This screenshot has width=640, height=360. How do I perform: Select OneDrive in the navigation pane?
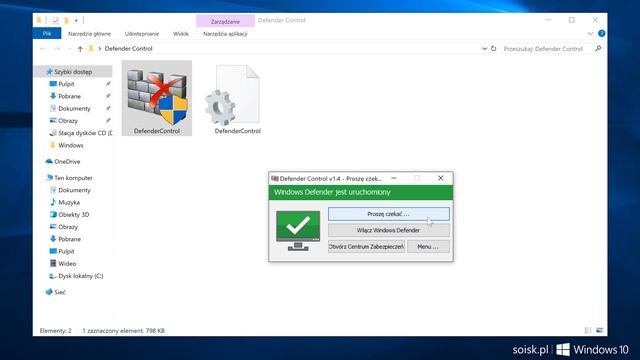[x=67, y=162]
